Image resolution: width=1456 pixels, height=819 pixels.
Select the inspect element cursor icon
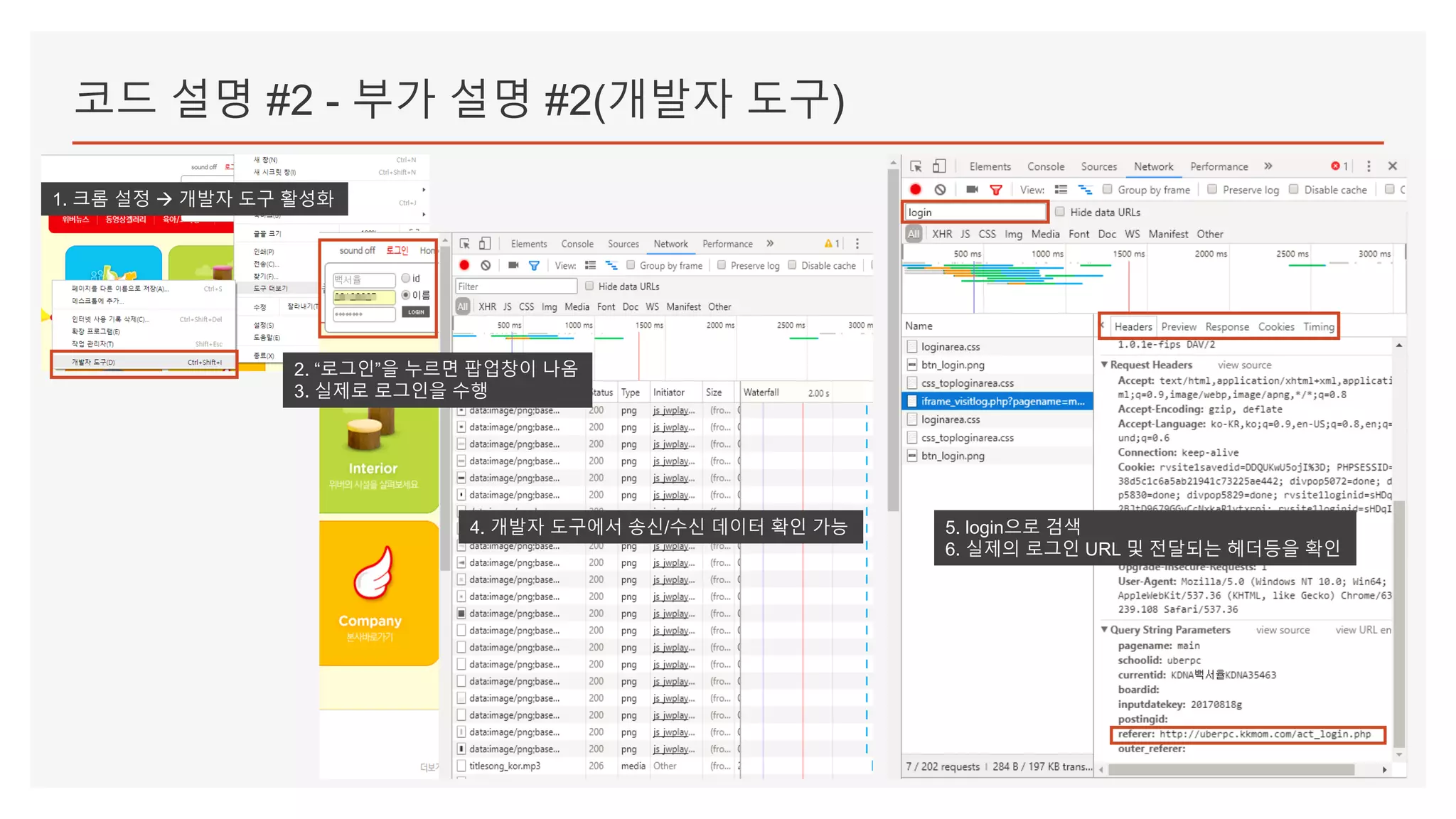916,166
